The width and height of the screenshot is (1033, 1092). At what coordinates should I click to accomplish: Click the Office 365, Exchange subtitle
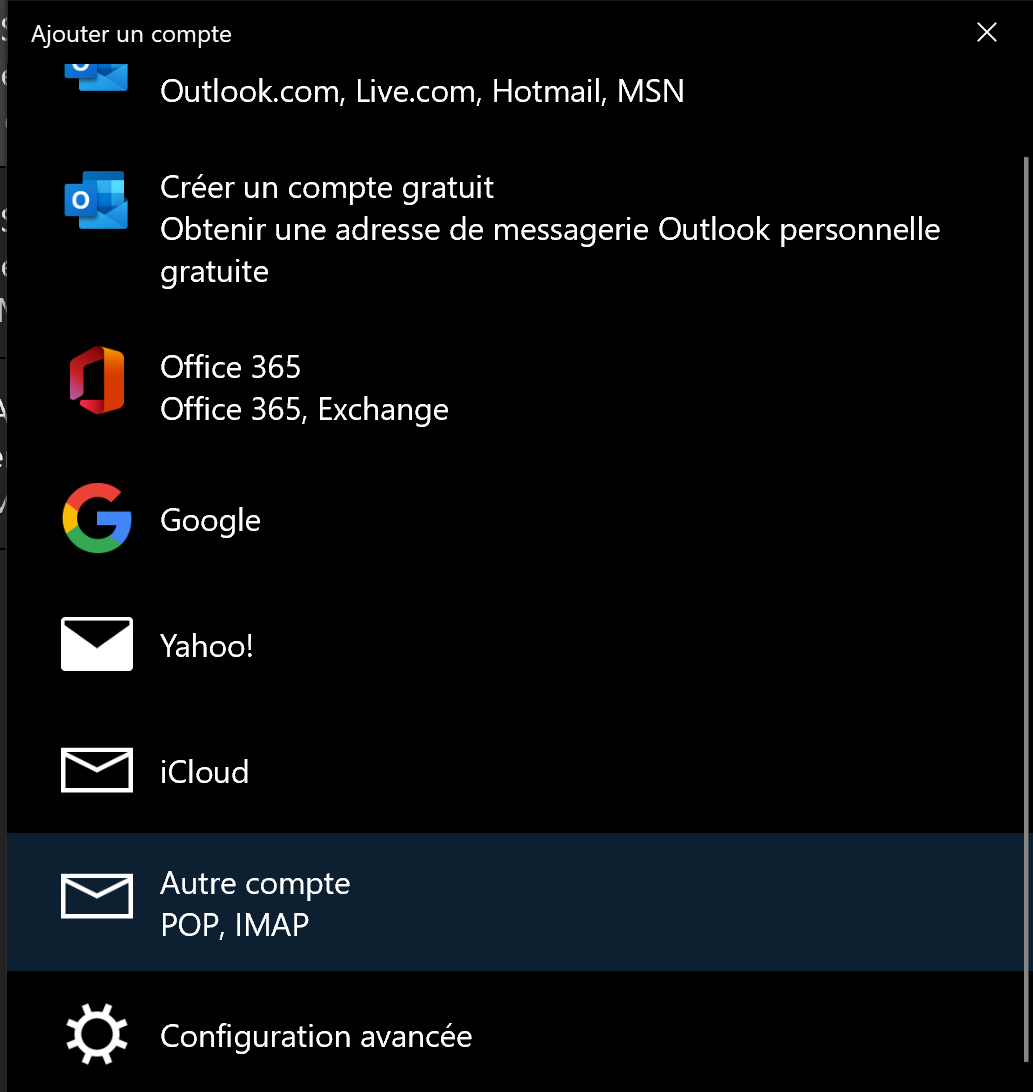[x=304, y=410]
